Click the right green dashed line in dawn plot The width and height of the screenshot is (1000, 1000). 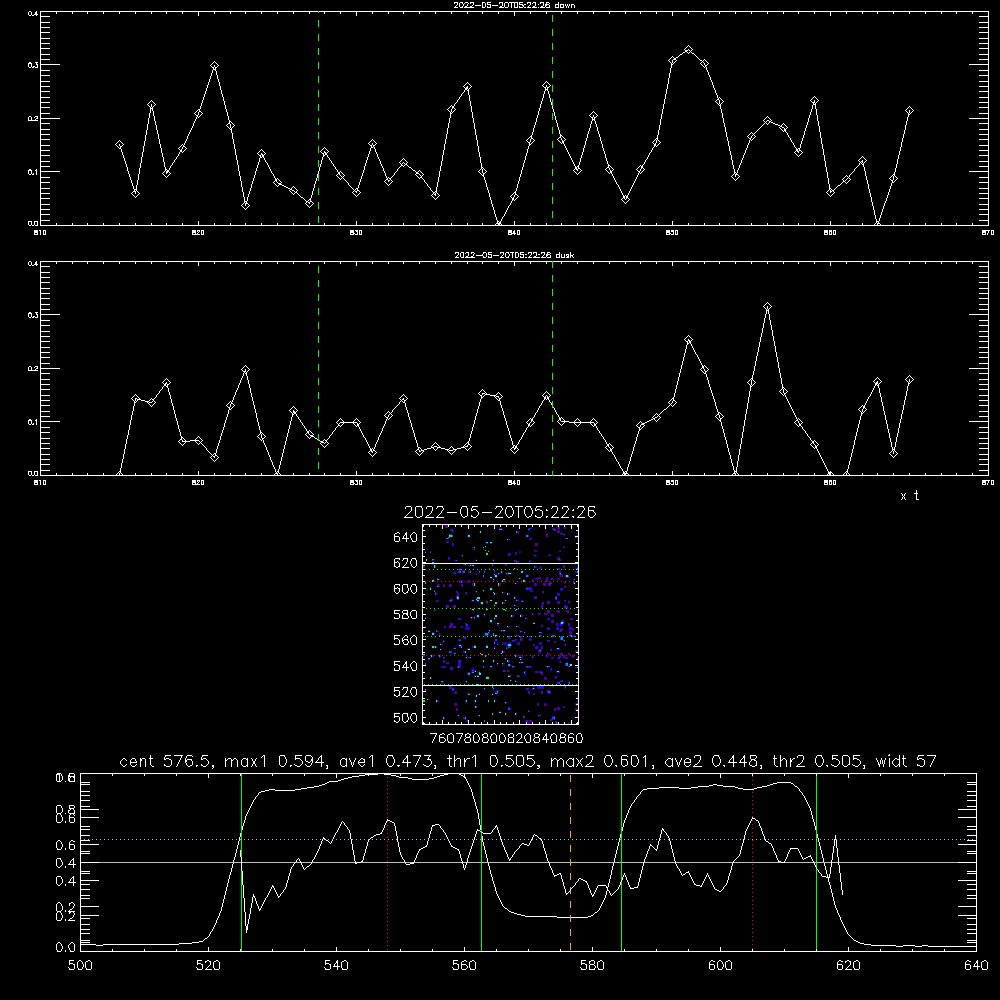[x=552, y=119]
